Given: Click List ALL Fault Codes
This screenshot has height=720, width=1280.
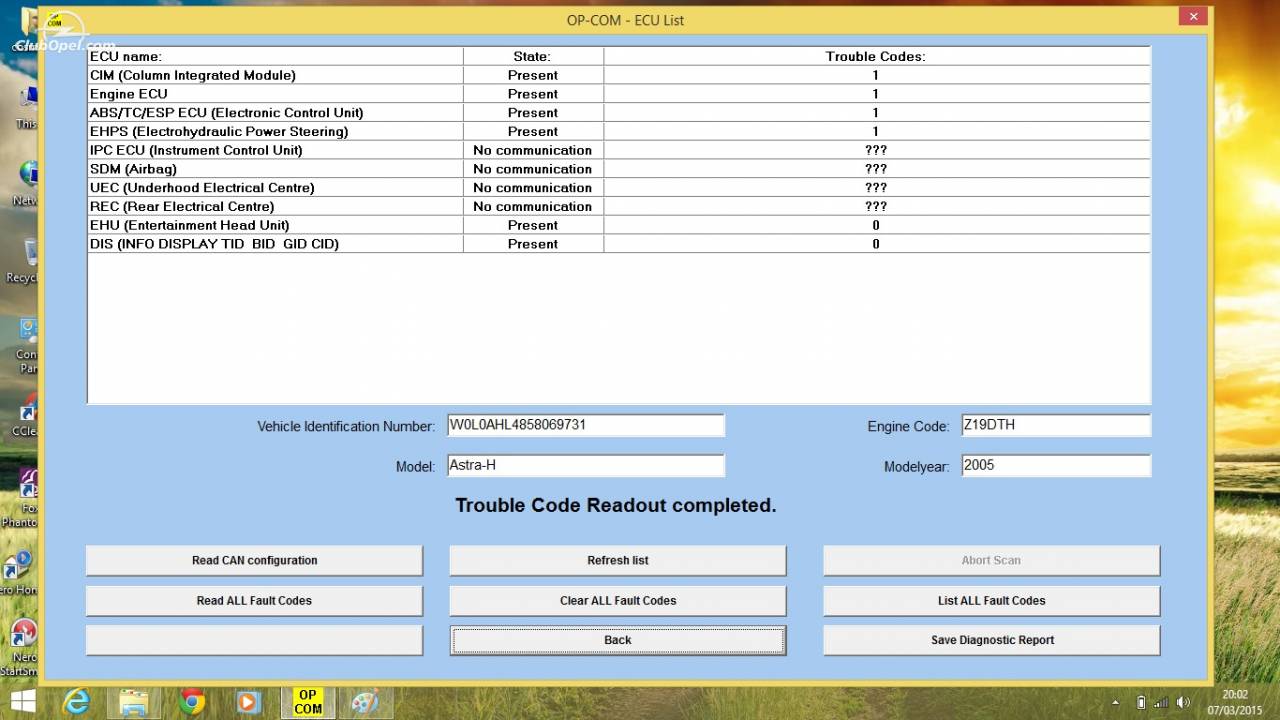Looking at the screenshot, I should click(x=991, y=600).
